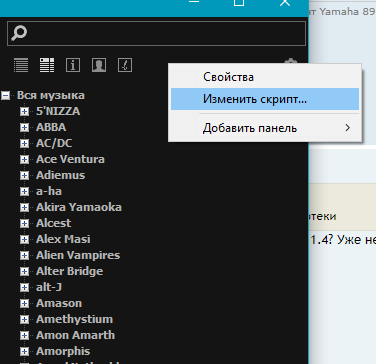Open the lyrics note panel icon
This screenshot has height=364, width=376.
[x=125, y=65]
